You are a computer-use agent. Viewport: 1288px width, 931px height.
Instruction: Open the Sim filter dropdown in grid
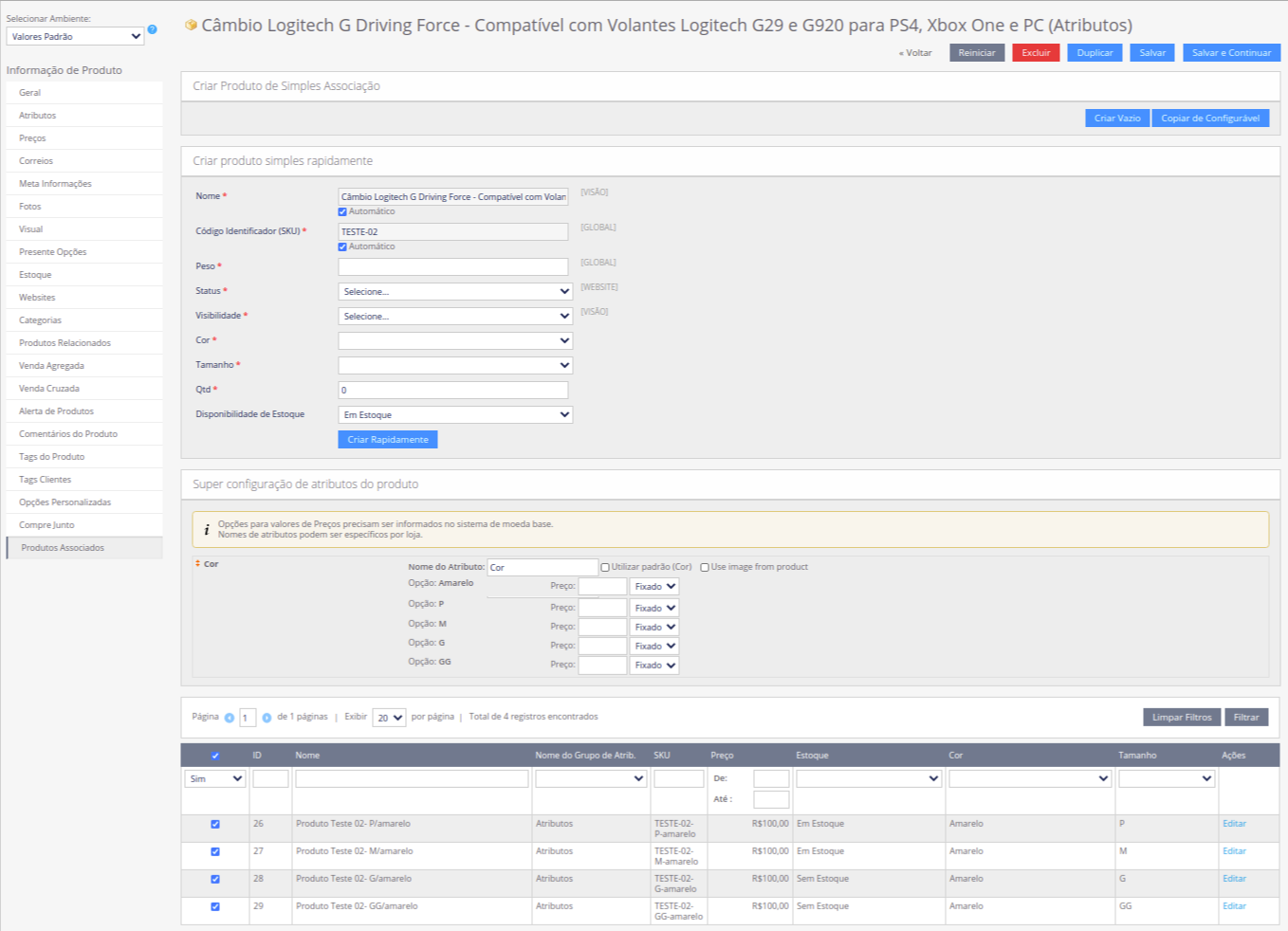point(215,778)
